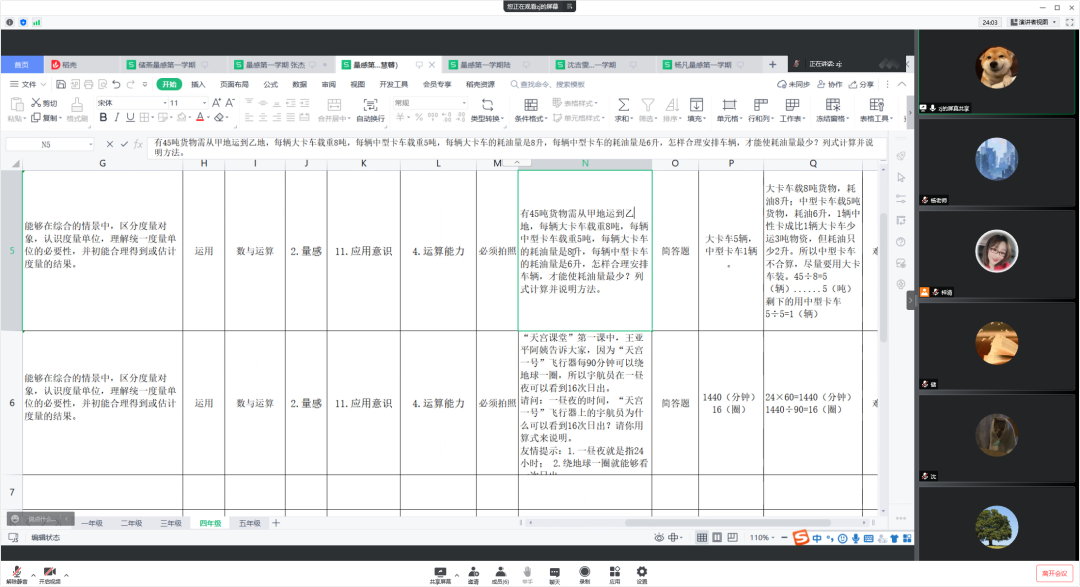Screen dimensions: 1080x587
Task: Unmute microphone (解除静音) in meeting bar
Action: (17, 575)
